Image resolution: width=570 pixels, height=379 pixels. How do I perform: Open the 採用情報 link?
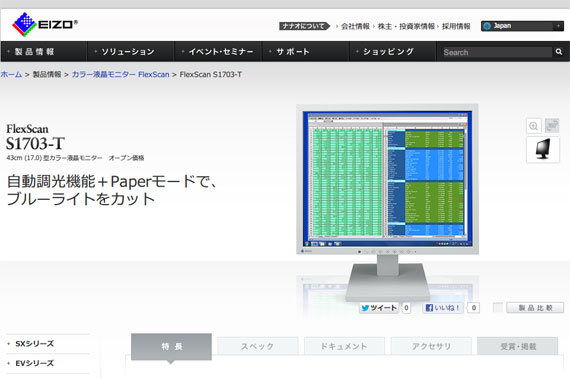(456, 26)
